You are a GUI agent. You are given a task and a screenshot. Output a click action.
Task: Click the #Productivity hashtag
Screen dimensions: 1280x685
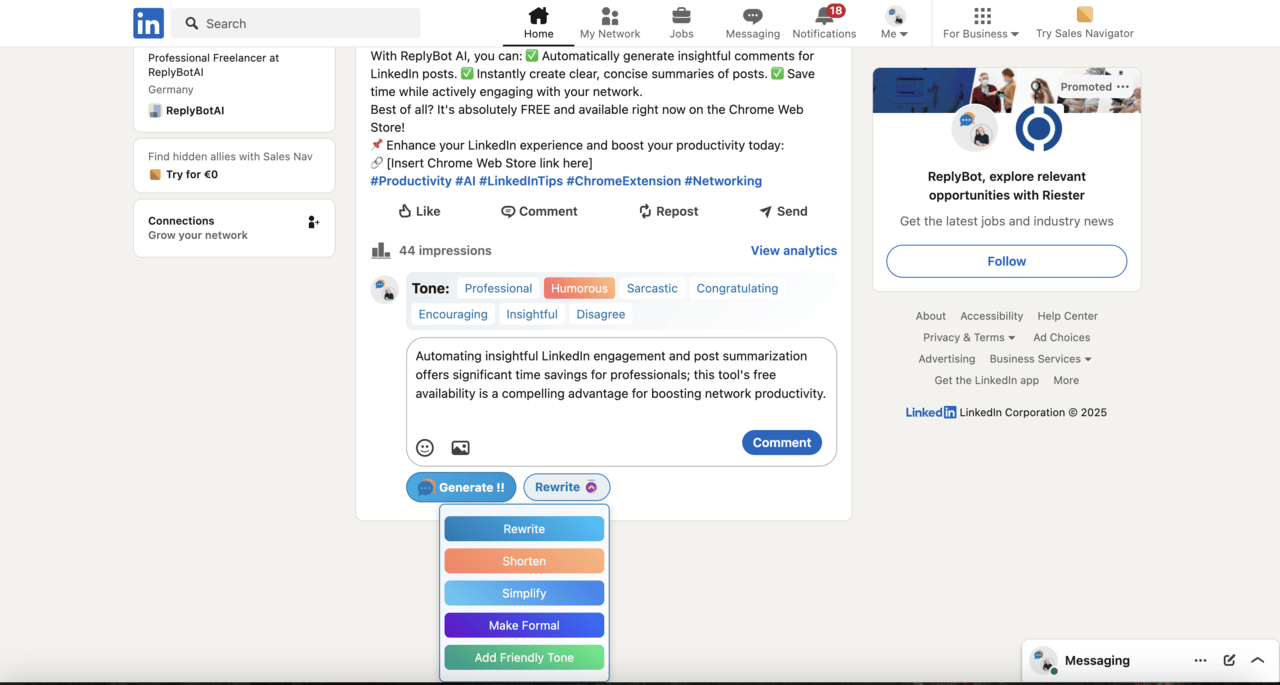(411, 181)
